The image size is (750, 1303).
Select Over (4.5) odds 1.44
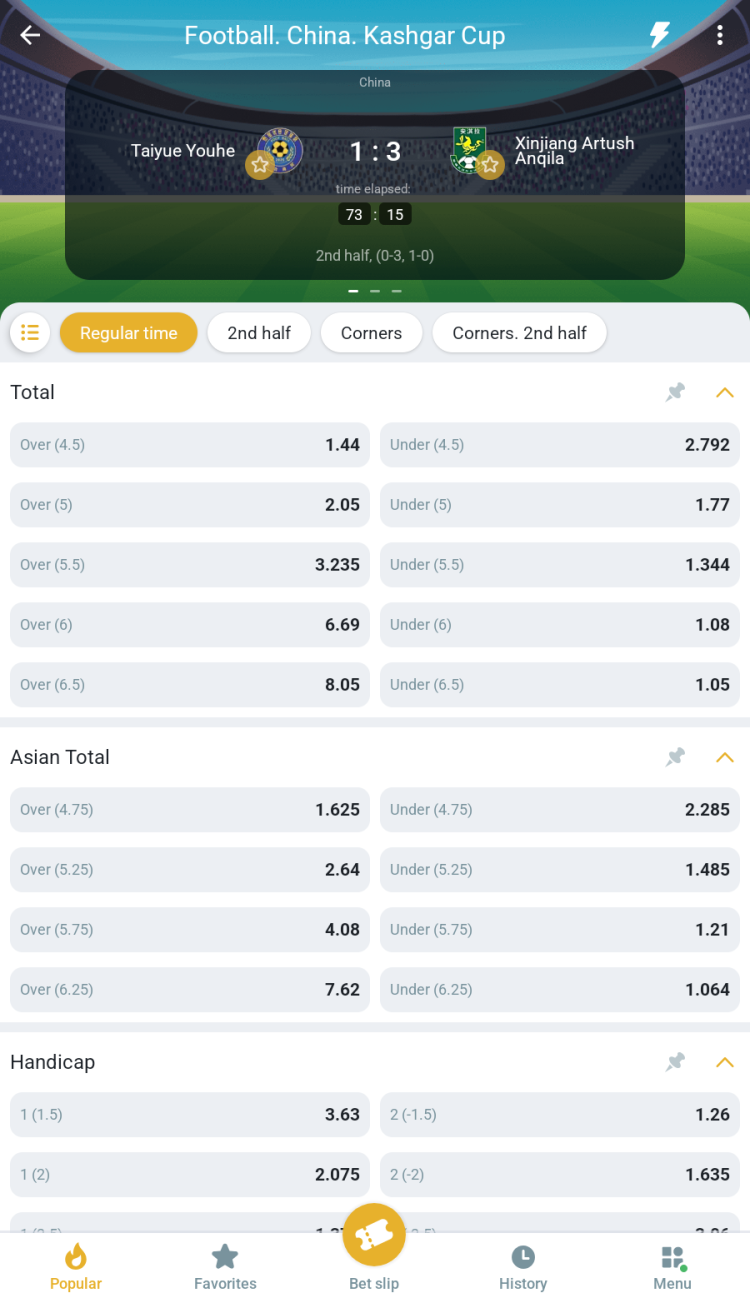point(190,445)
